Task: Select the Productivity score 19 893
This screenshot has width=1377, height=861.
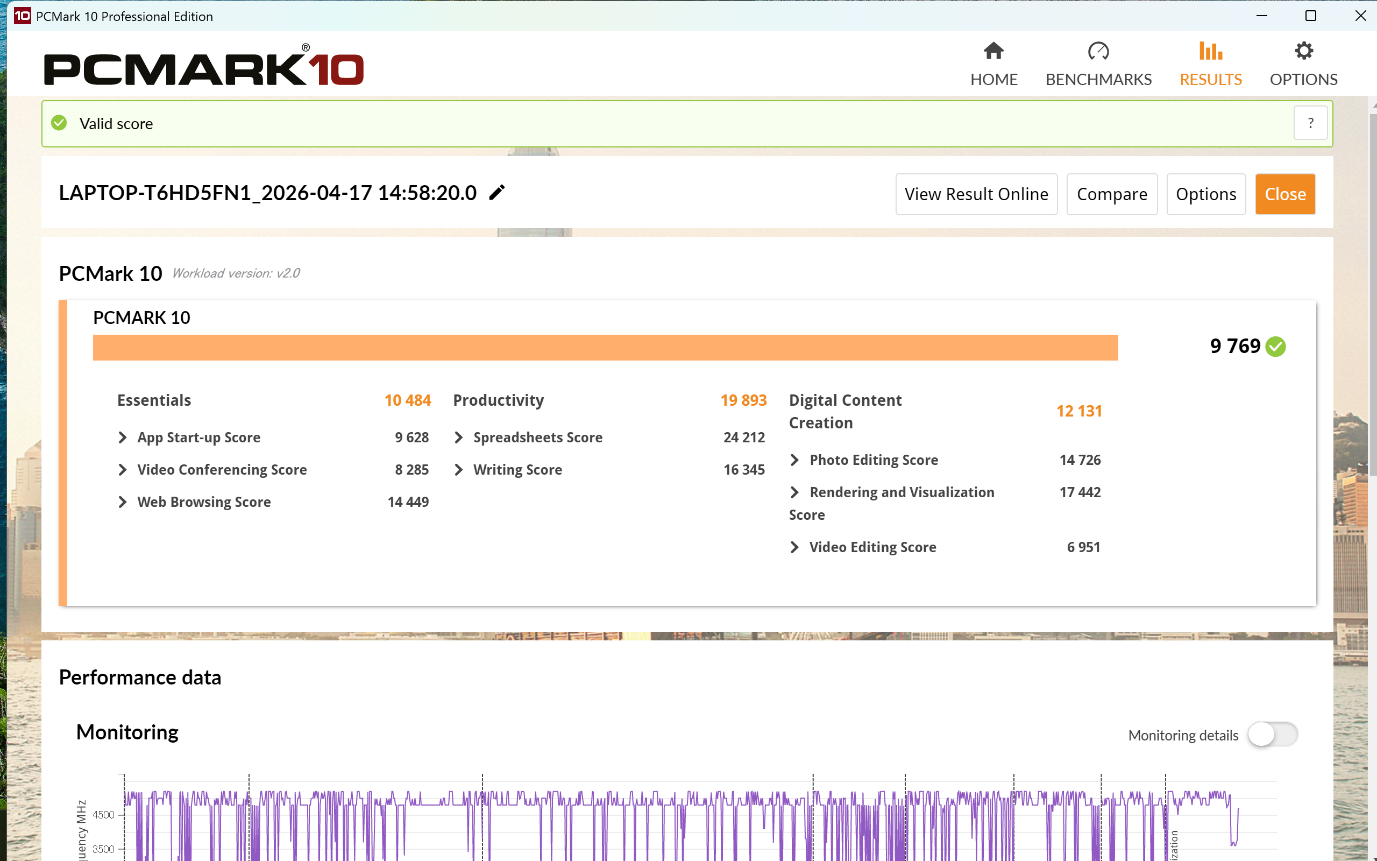Action: (x=744, y=400)
